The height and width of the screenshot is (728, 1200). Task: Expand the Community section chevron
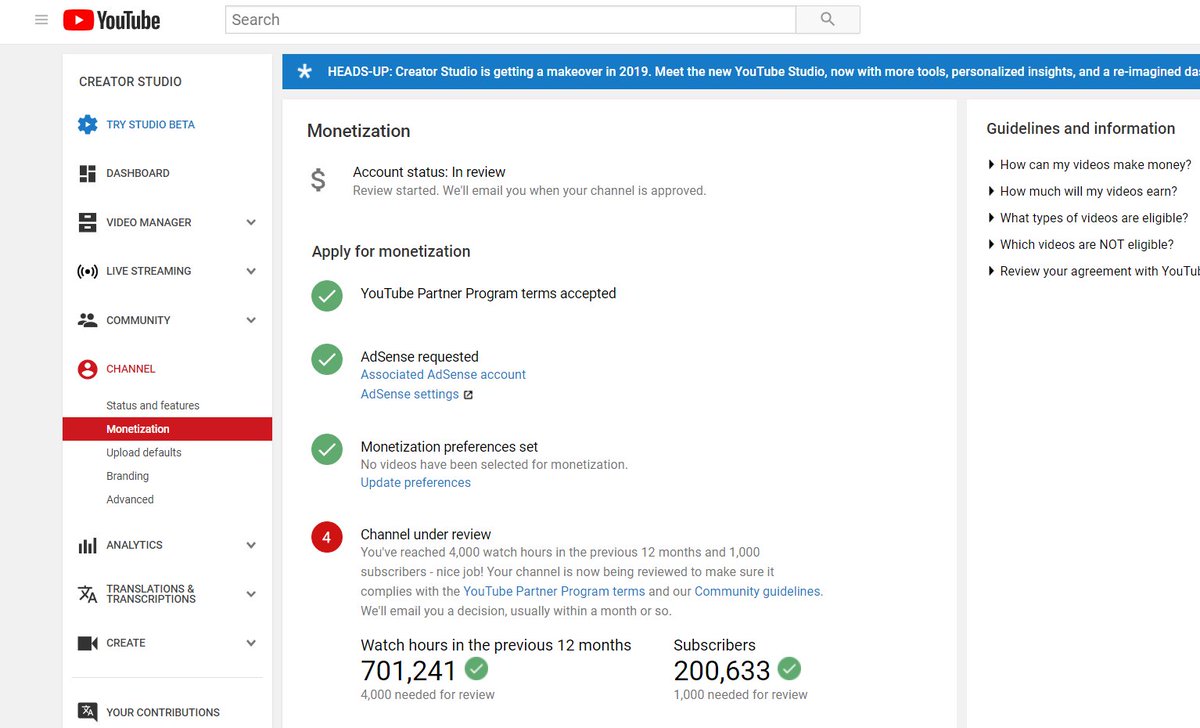(x=251, y=320)
